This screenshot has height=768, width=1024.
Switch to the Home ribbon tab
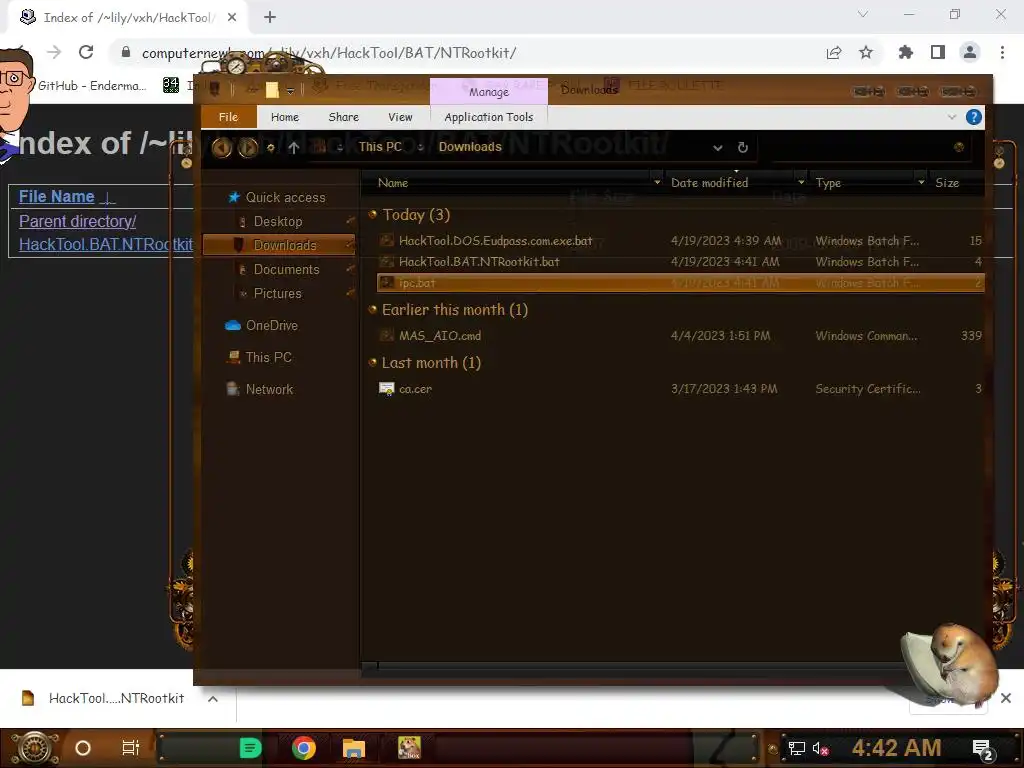tap(285, 117)
